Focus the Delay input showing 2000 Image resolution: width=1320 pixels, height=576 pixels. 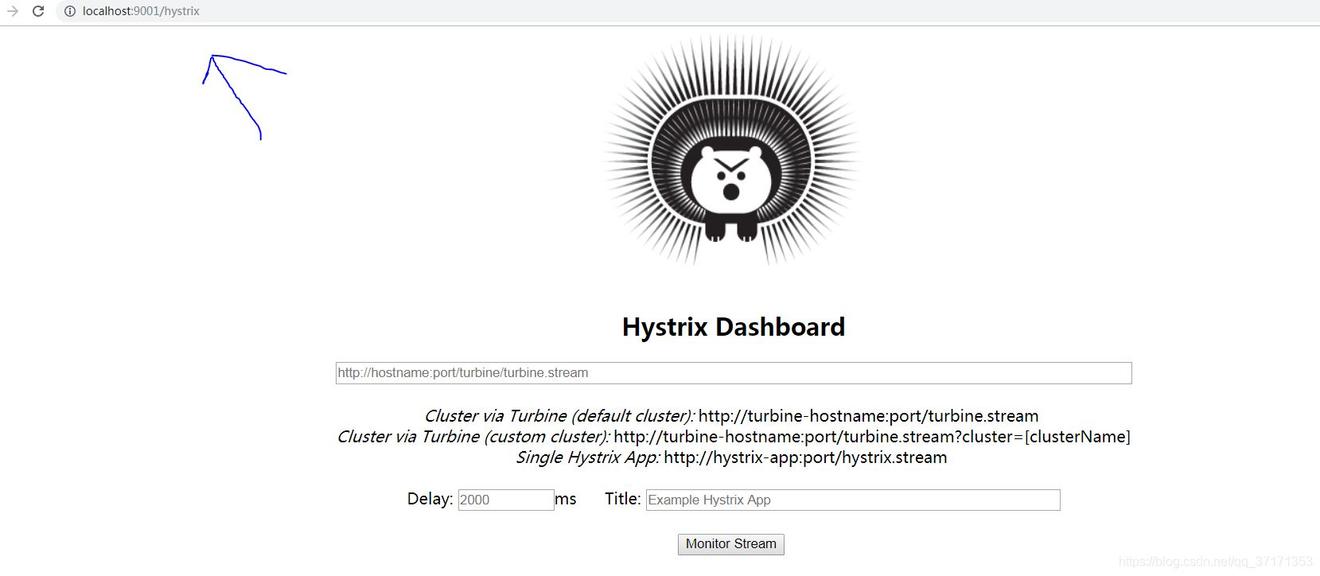pos(506,500)
